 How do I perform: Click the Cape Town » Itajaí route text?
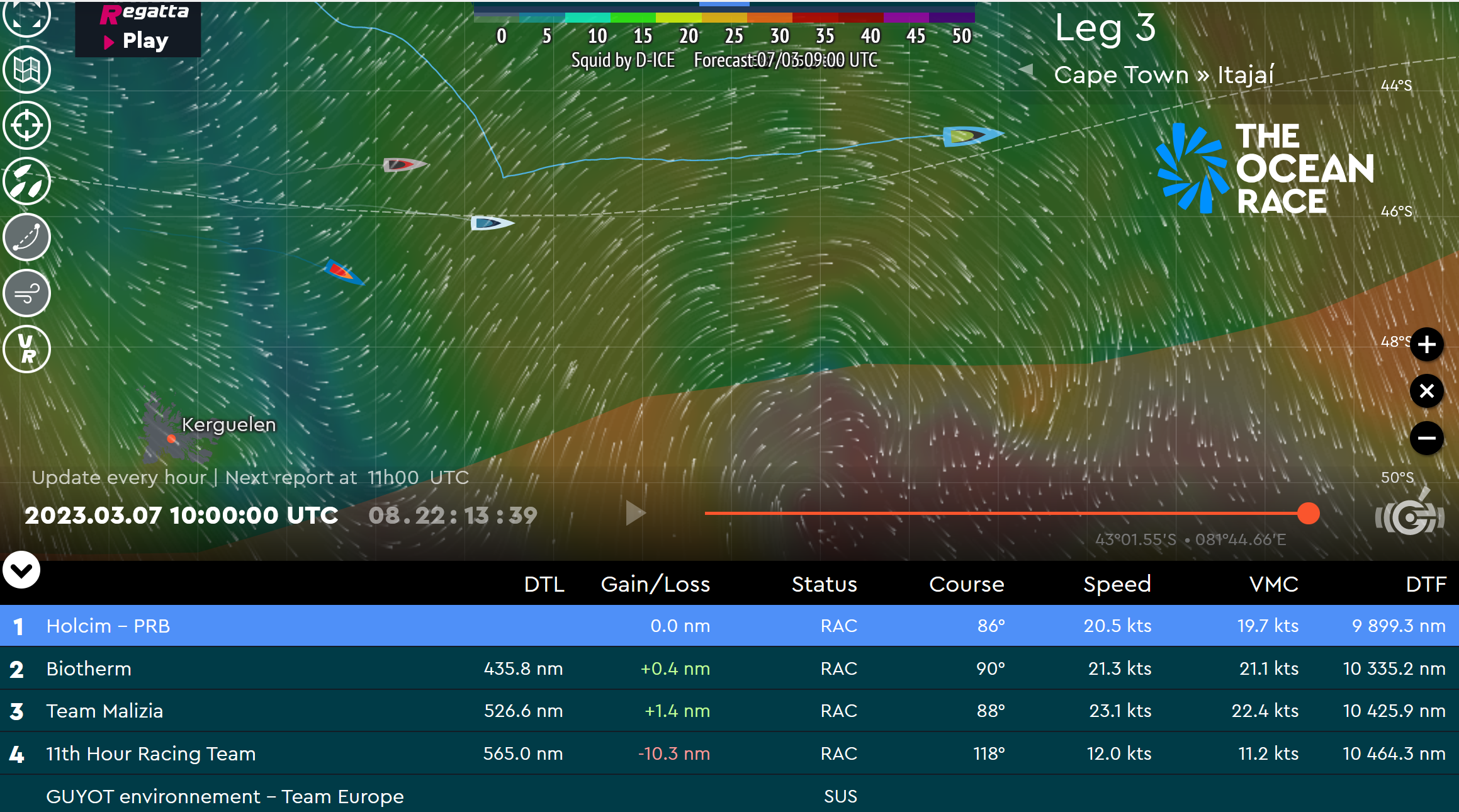click(1164, 75)
